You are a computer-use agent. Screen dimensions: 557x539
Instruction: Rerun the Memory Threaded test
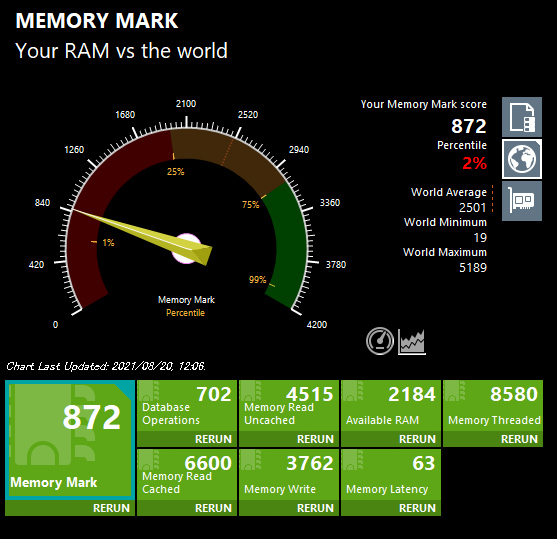pos(519,439)
